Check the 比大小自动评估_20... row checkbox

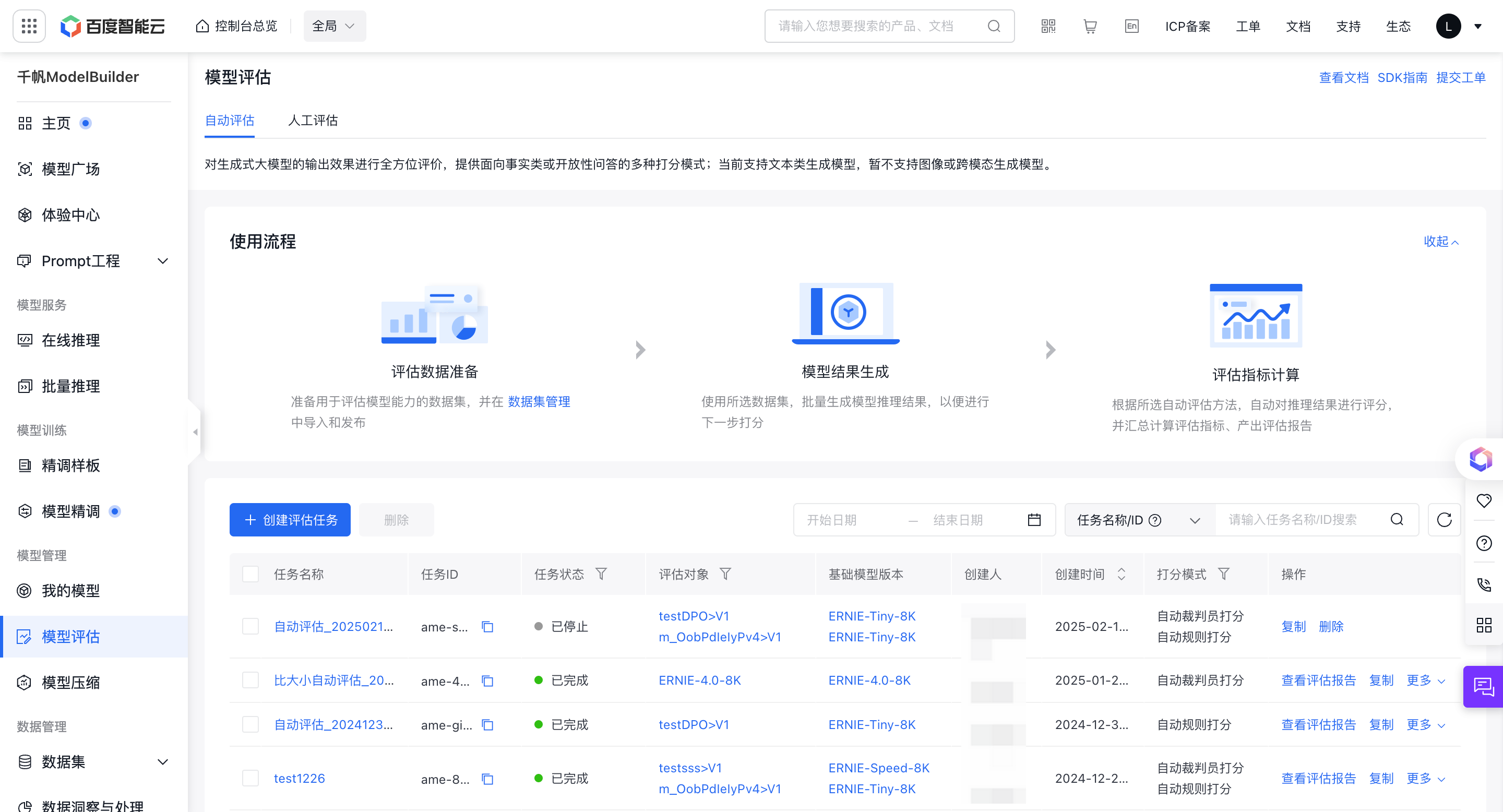pos(250,680)
